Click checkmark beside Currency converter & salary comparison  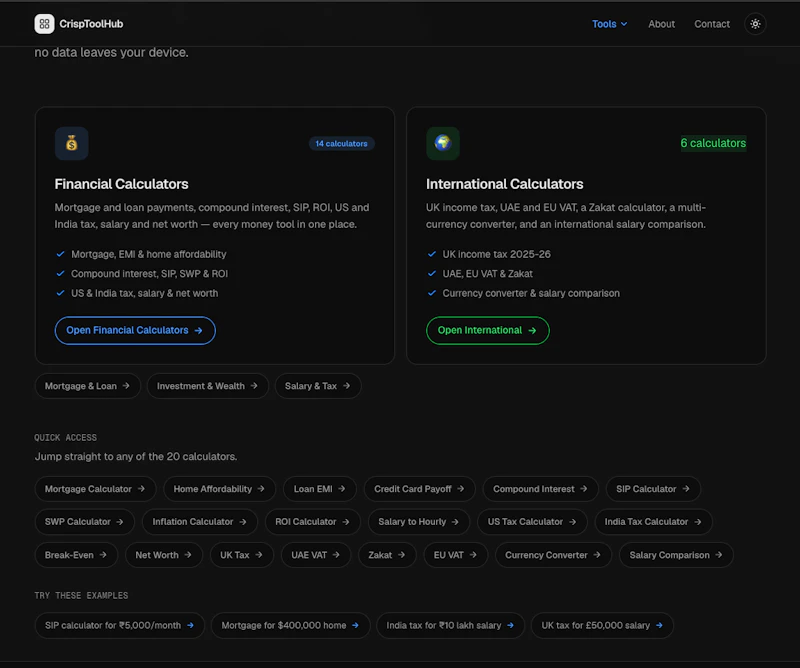[432, 293]
